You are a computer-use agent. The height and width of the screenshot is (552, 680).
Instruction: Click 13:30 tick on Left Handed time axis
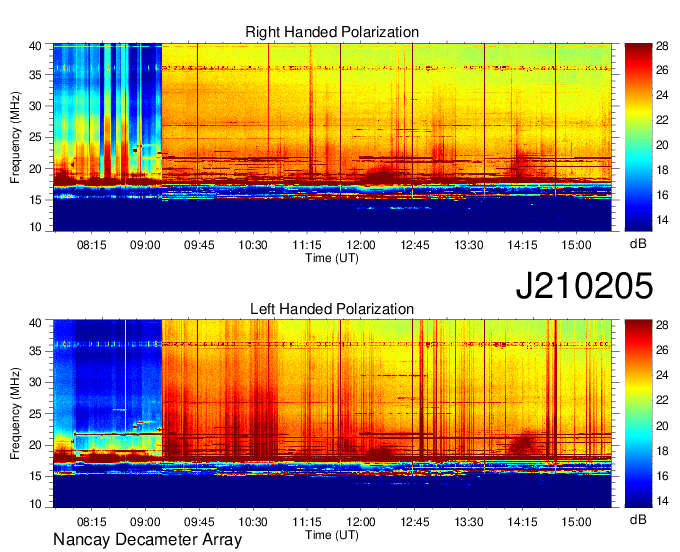point(469,522)
